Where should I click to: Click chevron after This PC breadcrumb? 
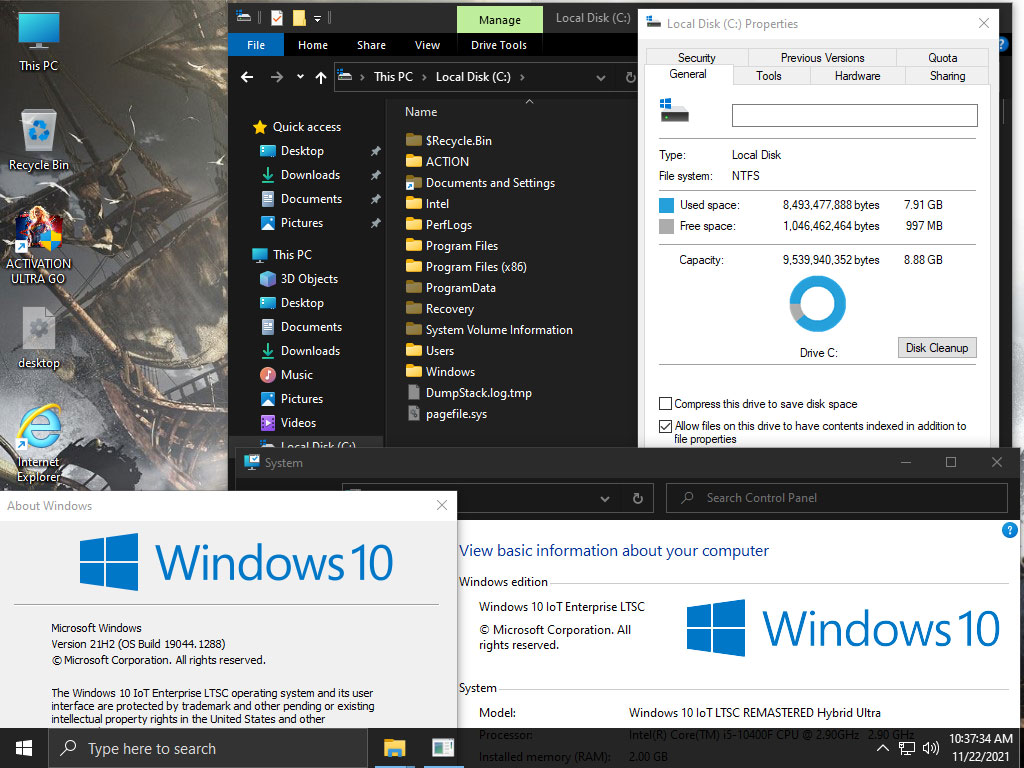424,77
